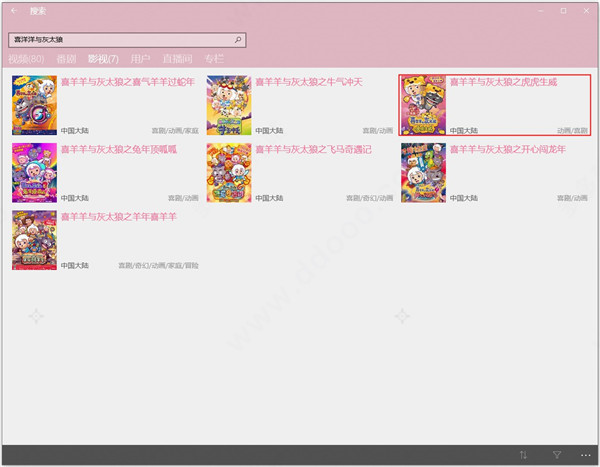The width and height of the screenshot is (600, 467).
Task: Open the 专栏 tab
Action: point(214,59)
